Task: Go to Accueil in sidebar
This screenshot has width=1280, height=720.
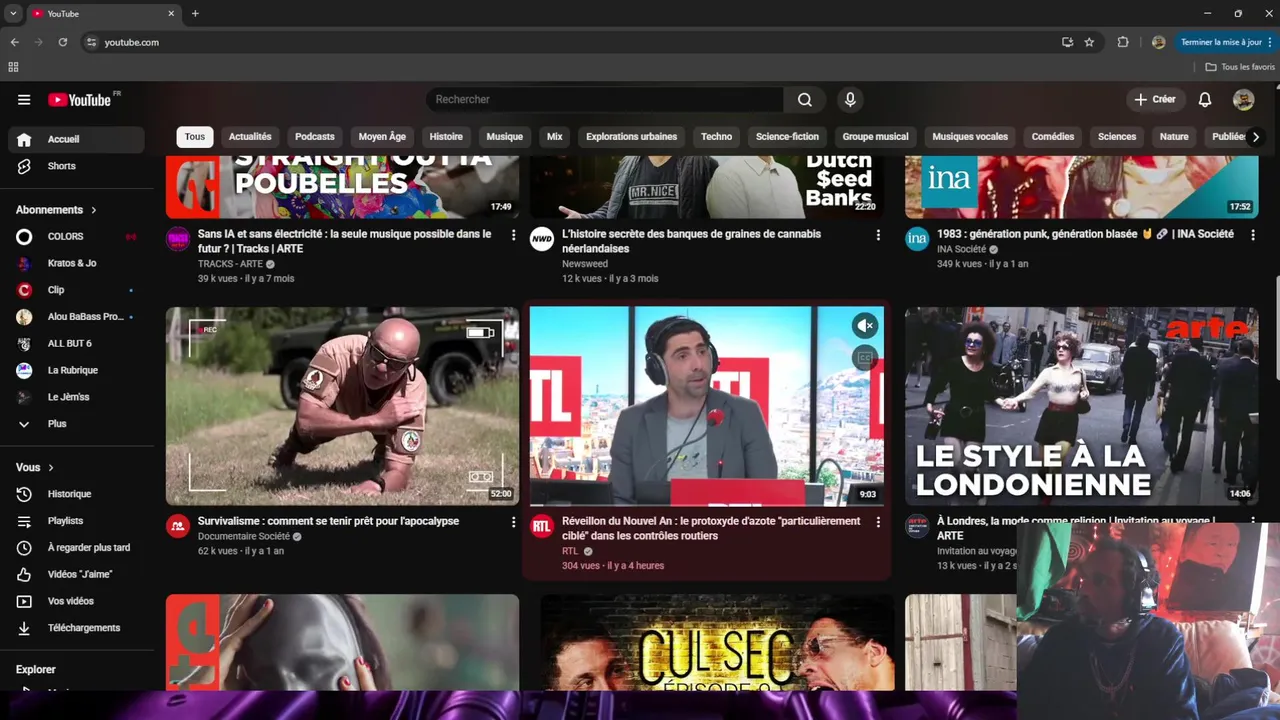Action: tap(76, 139)
